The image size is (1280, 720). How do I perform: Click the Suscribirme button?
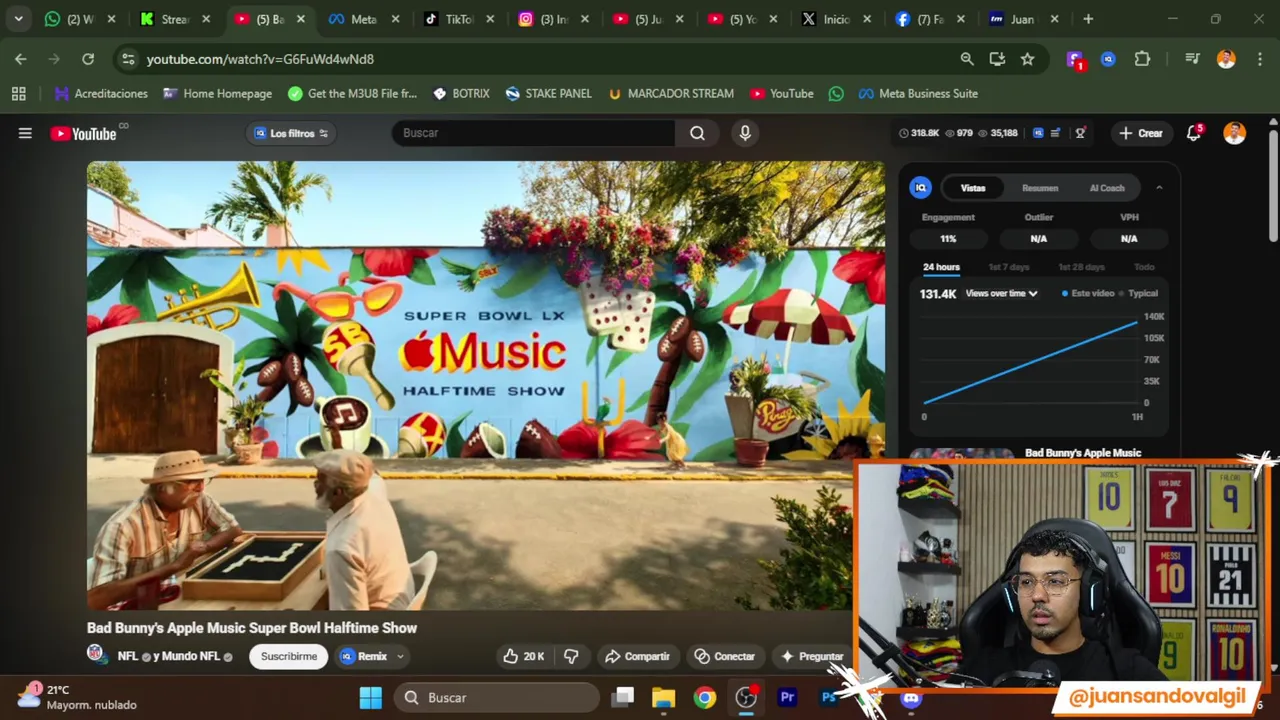point(289,656)
